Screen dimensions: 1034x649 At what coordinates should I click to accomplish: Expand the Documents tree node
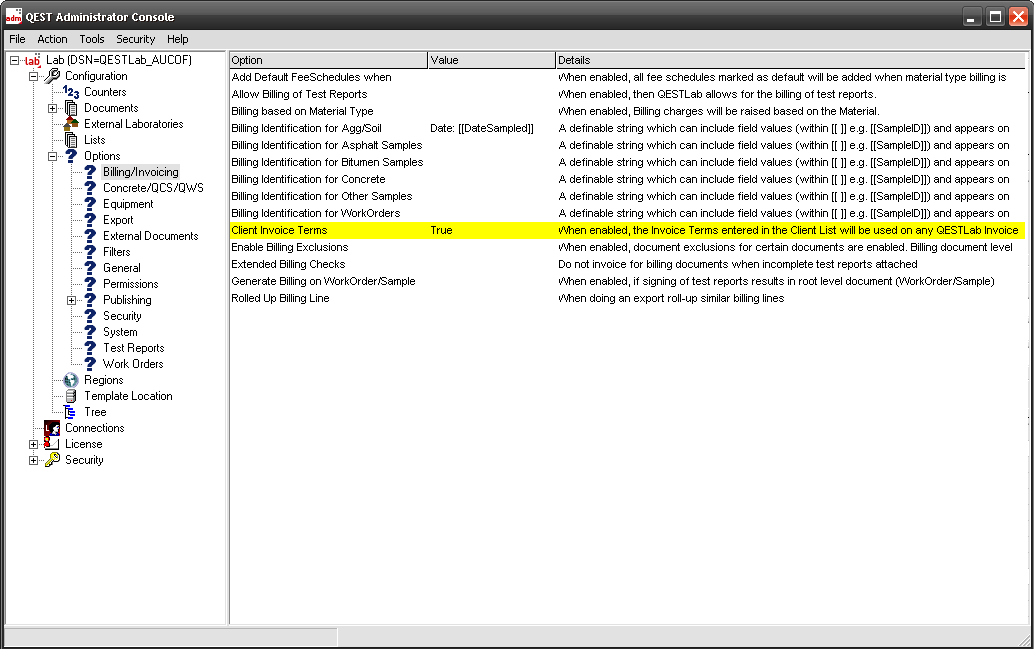(x=53, y=108)
